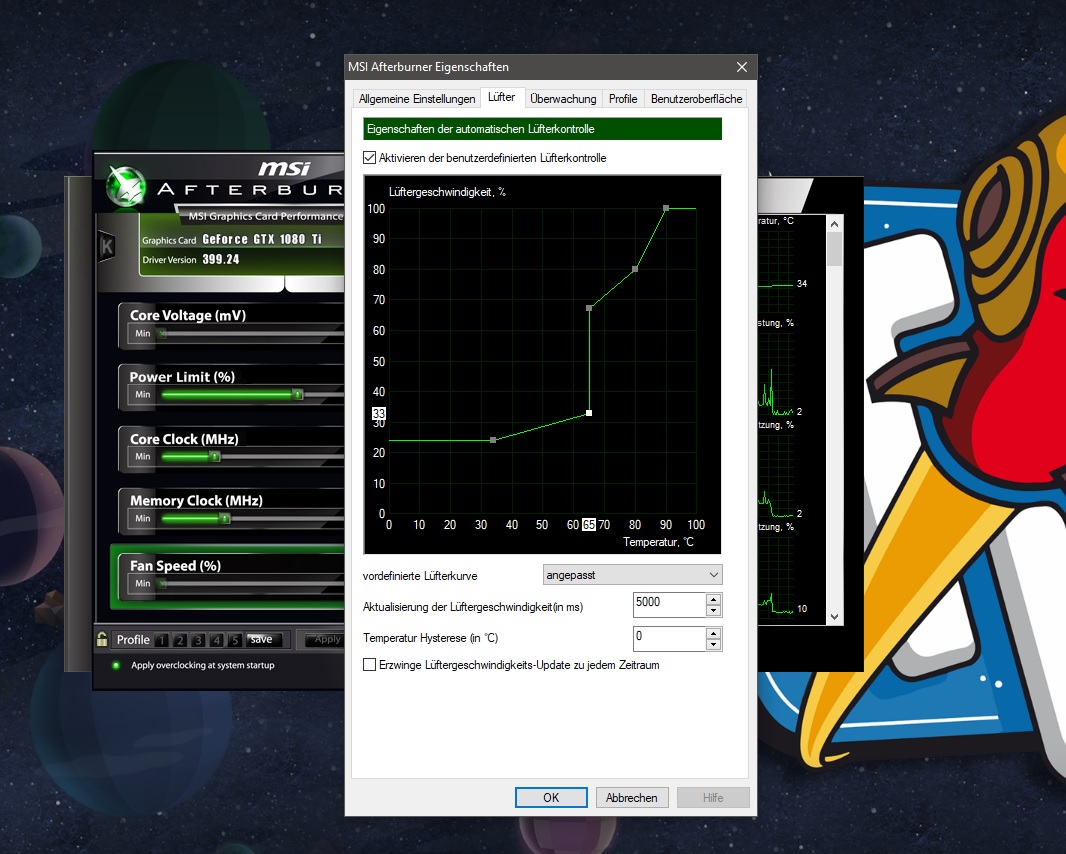The image size is (1066, 854).
Task: Click the GeForce GTX 1080 Ti label
Action: (x=262, y=239)
